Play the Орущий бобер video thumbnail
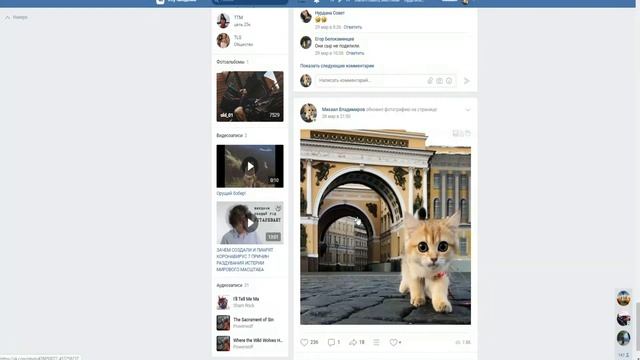Image resolution: width=640 pixels, height=360 pixels. (x=250, y=166)
